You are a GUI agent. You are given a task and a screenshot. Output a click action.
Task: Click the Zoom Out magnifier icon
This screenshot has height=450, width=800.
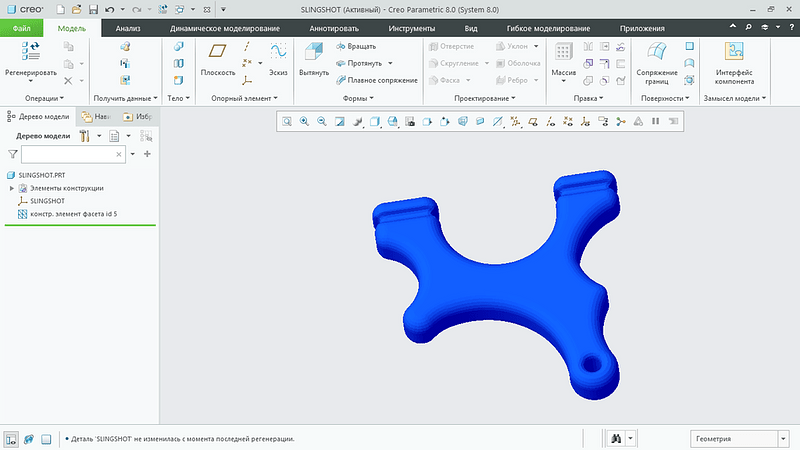click(x=321, y=121)
